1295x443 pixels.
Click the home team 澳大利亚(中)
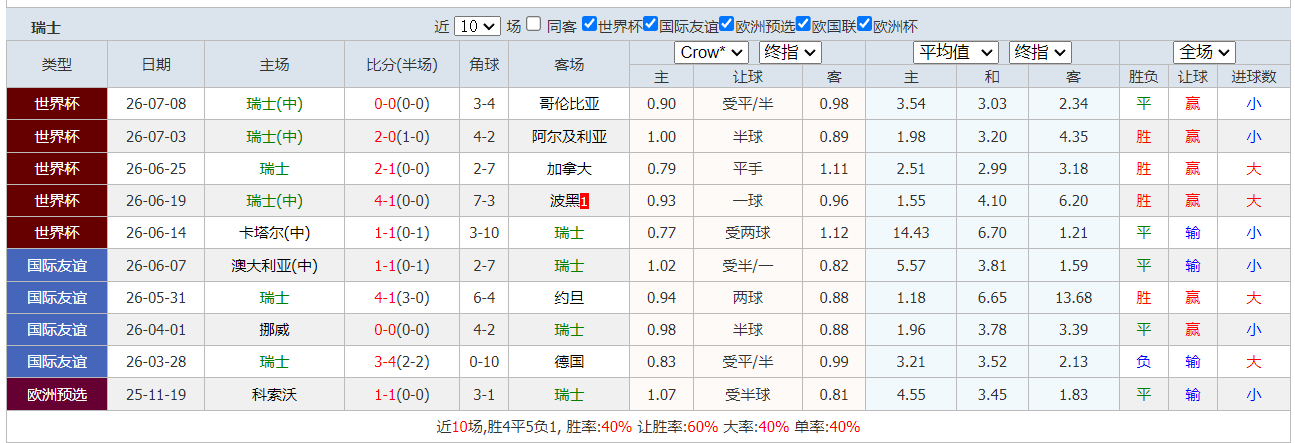coord(275,265)
